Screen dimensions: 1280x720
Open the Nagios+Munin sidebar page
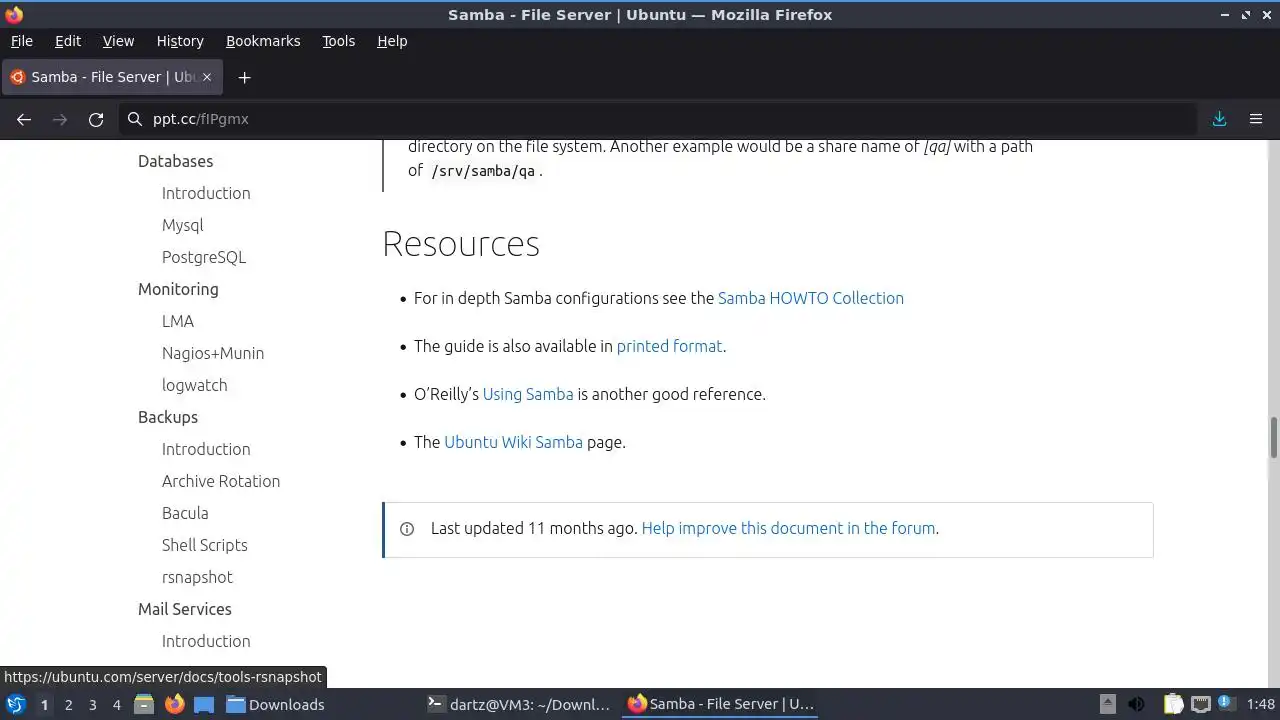(x=213, y=353)
